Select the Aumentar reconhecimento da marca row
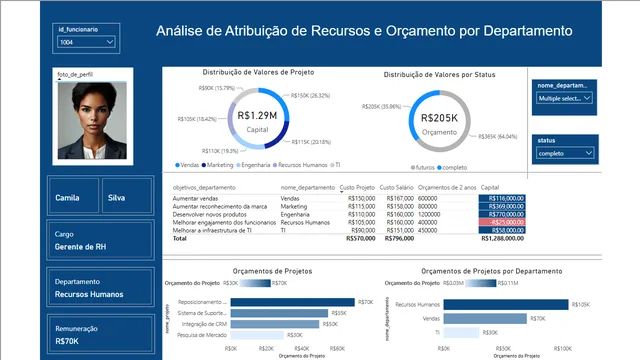Viewport: 640px width, 360px height. pyautogui.click(x=349, y=207)
